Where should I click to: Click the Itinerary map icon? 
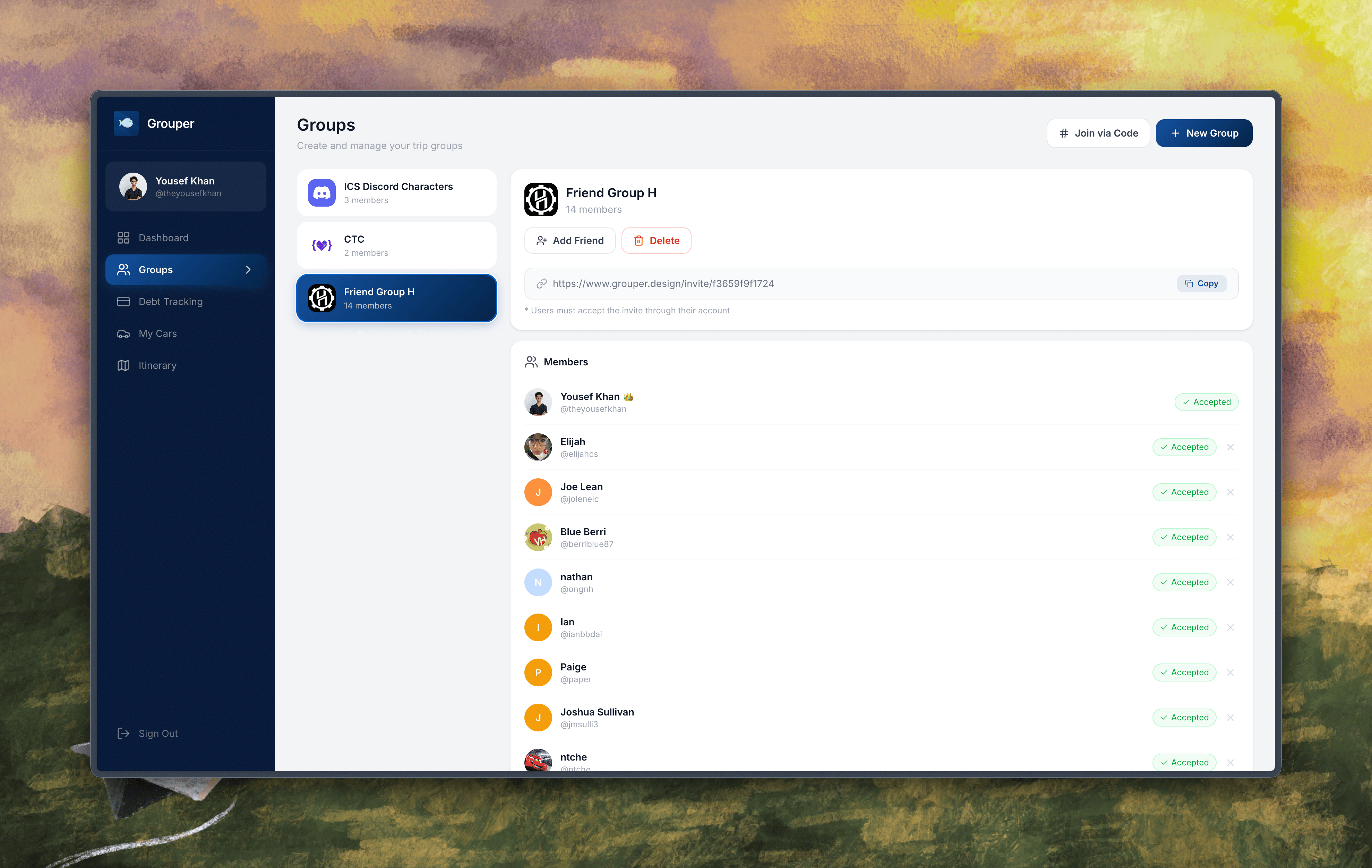[123, 366]
